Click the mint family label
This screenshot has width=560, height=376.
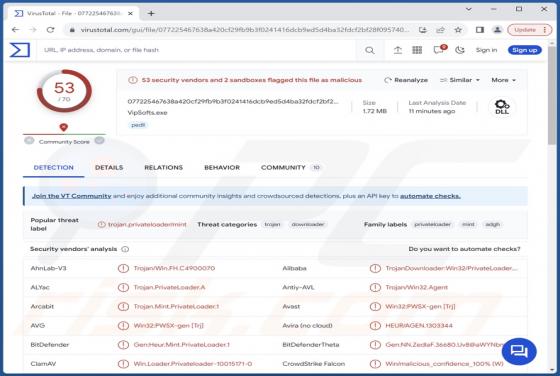click(468, 225)
